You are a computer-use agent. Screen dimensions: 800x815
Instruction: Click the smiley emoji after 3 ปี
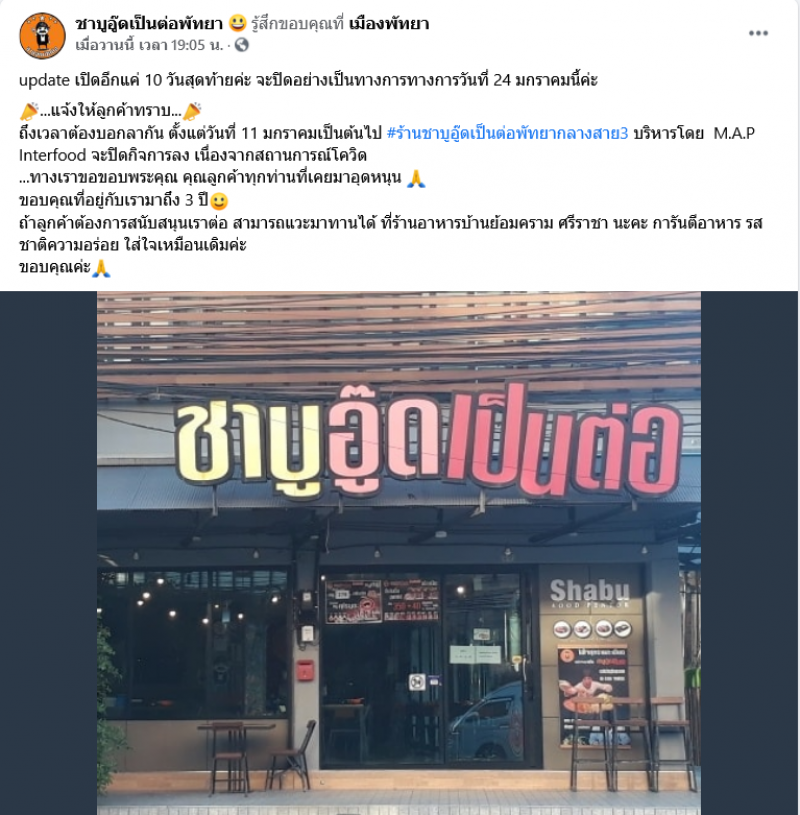click(219, 201)
